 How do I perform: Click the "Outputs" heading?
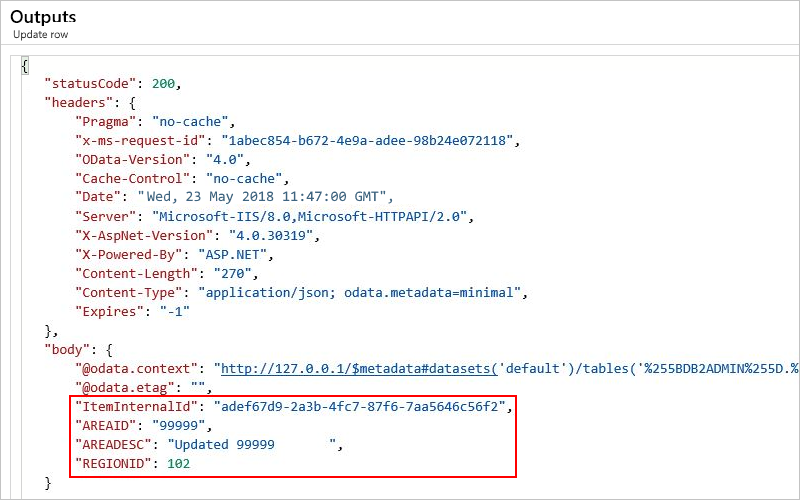pyautogui.click(x=43, y=17)
